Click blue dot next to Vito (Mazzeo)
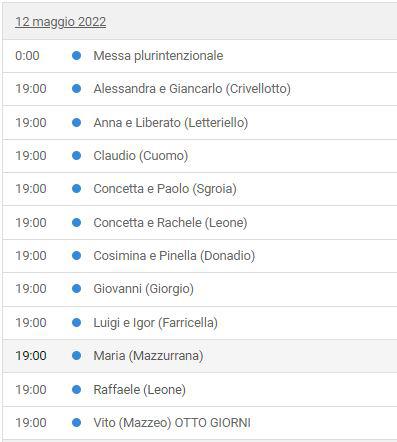Image resolution: width=397 pixels, height=442 pixels. (76, 423)
